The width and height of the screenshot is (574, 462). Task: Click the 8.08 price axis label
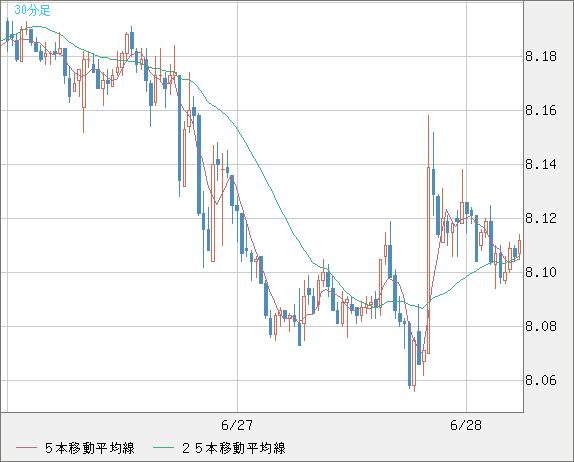(541, 327)
